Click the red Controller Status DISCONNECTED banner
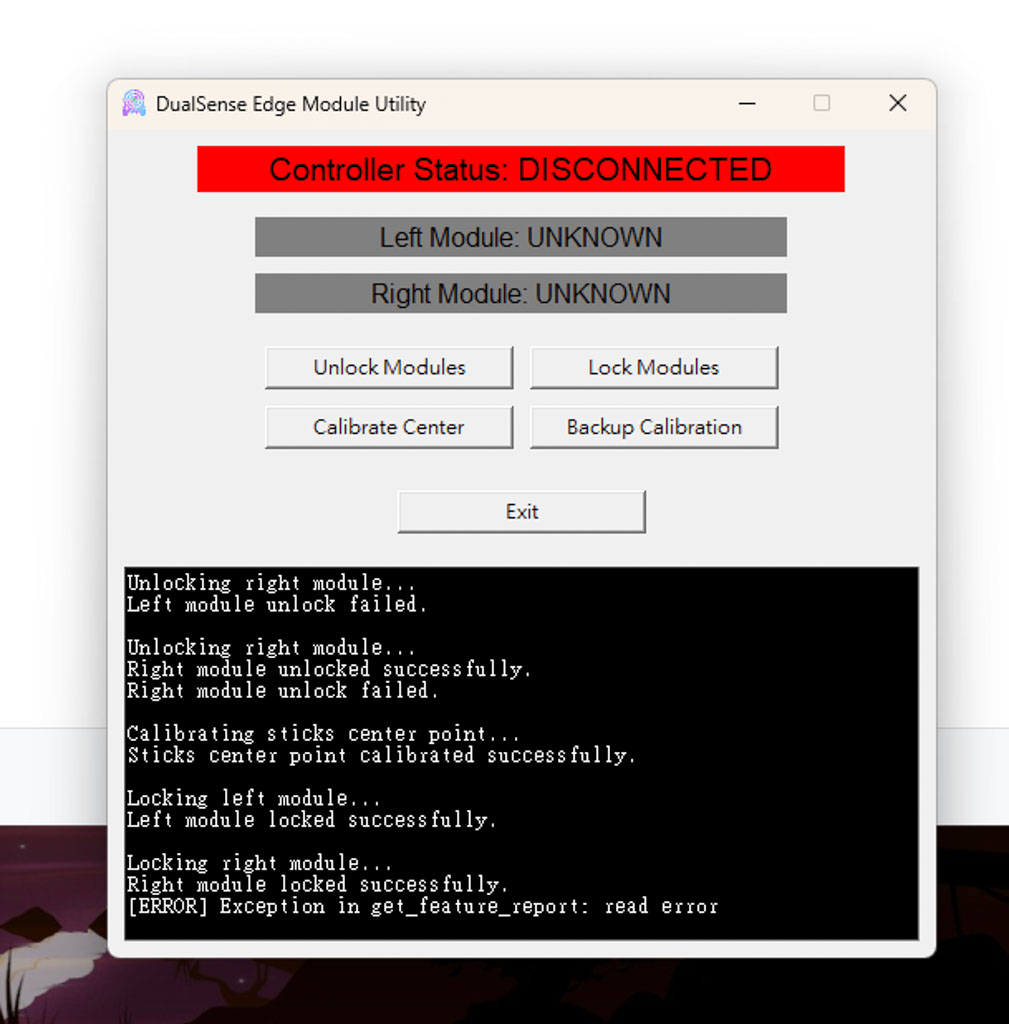 (520, 169)
